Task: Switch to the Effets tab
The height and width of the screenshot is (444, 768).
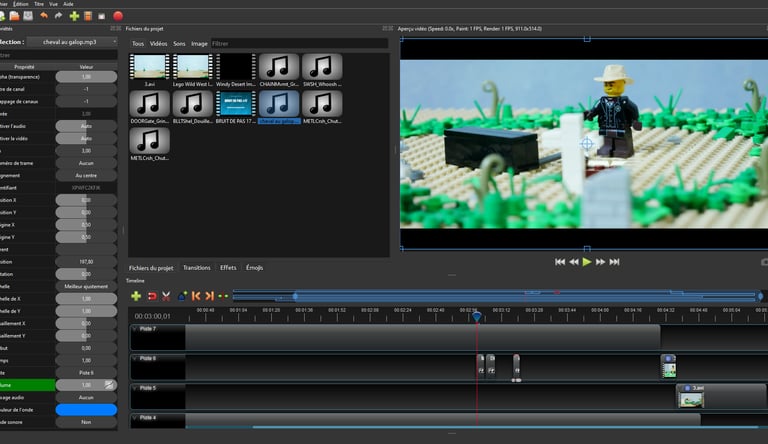Action: 228,268
